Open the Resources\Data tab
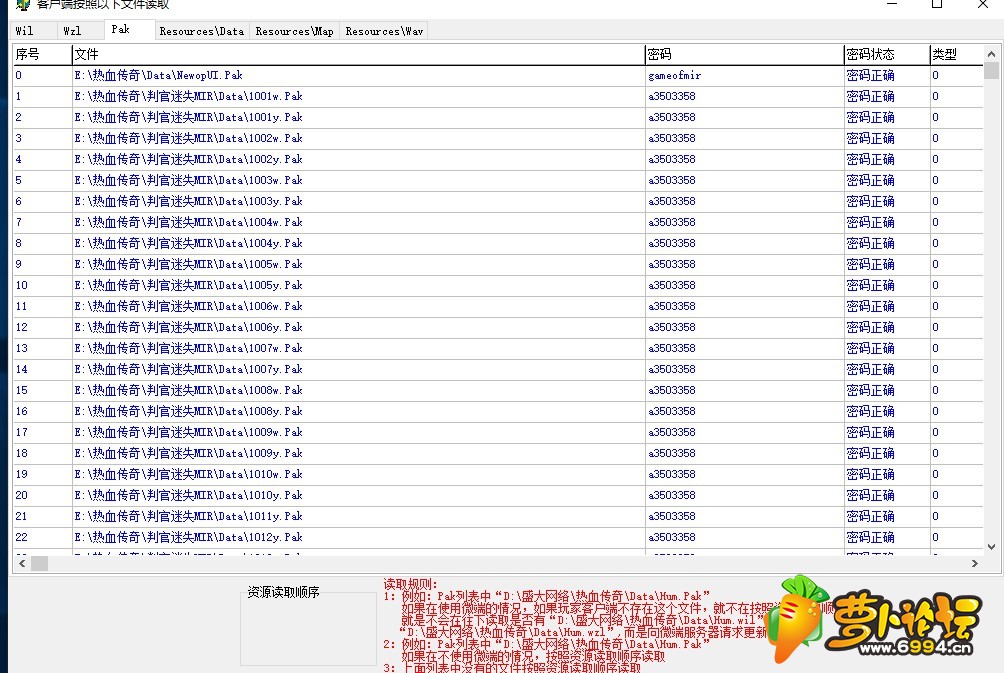 pyautogui.click(x=202, y=31)
